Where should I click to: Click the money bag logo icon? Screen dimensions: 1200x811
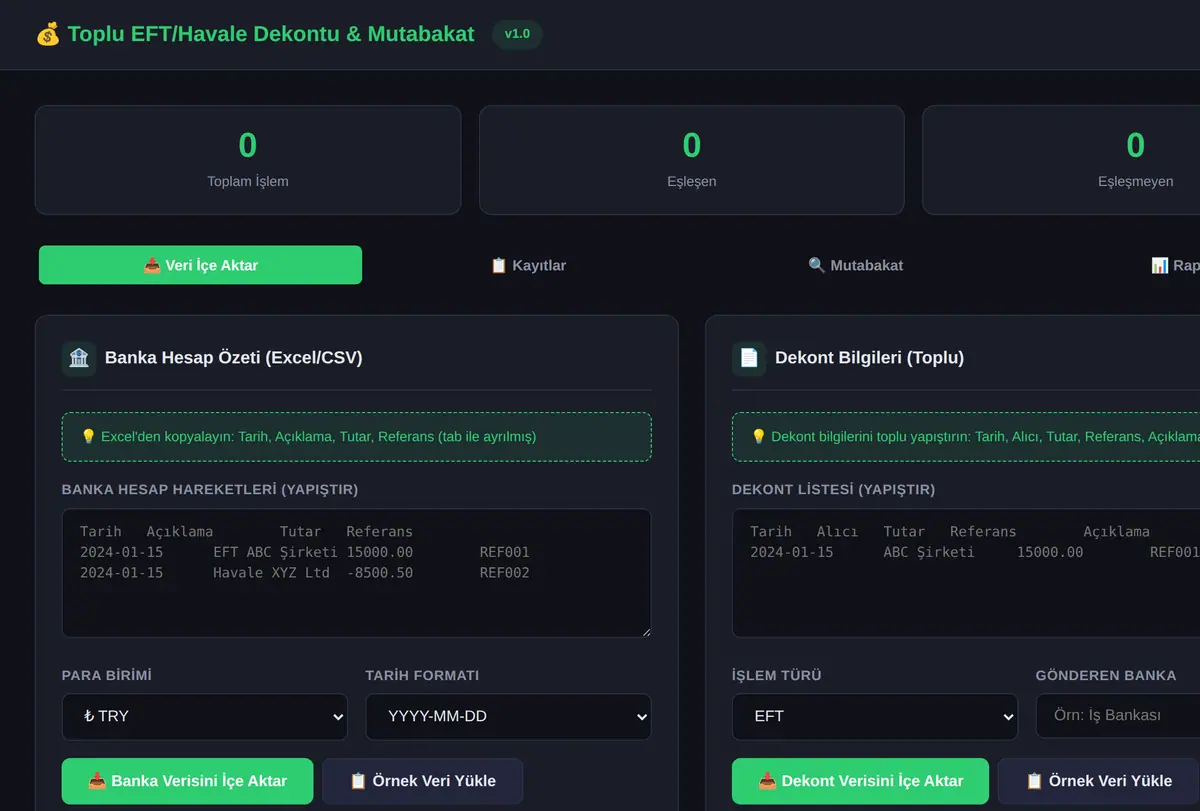pos(48,34)
